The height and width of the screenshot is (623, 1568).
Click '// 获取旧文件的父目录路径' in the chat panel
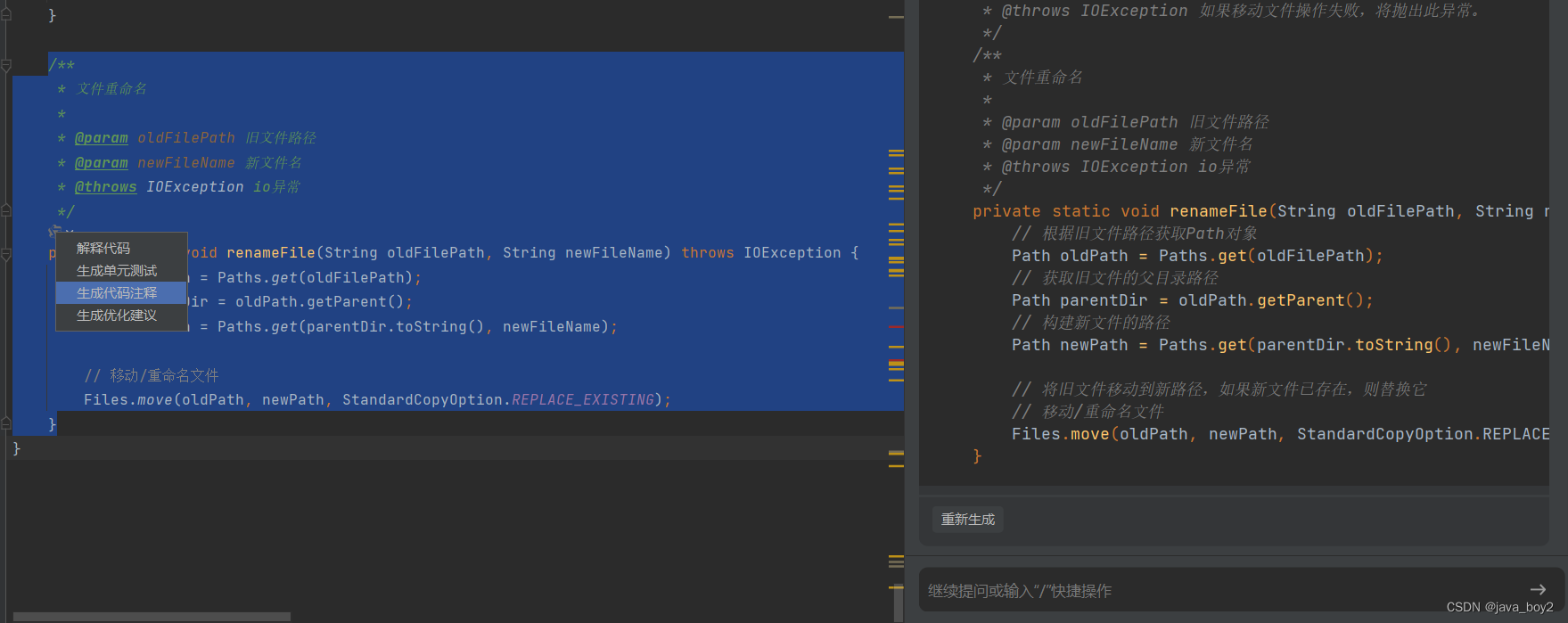point(1115,278)
